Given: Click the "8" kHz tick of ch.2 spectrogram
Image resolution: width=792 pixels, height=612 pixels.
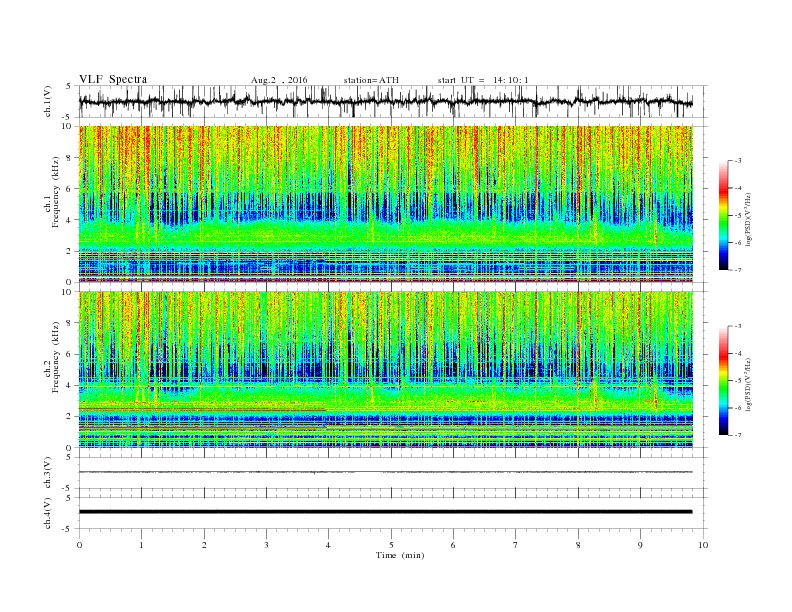Looking at the screenshot, I should 70,323.
